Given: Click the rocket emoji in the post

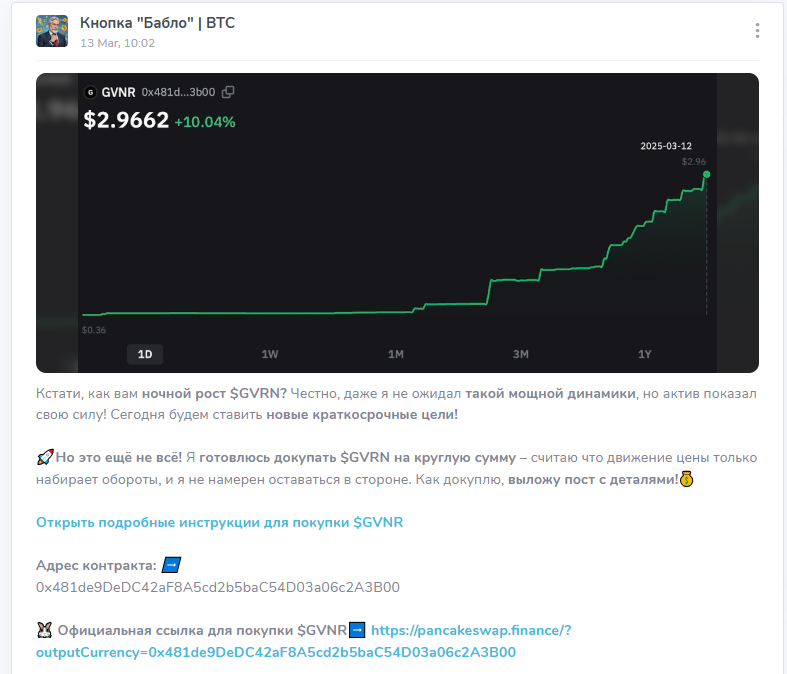Looking at the screenshot, I should coord(45,457).
